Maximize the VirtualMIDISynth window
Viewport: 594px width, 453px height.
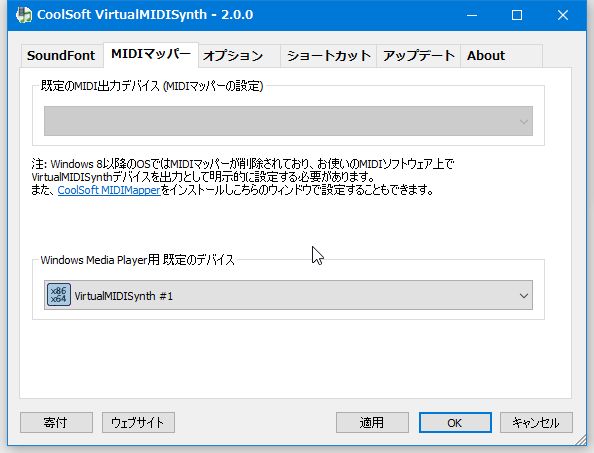[517, 15]
